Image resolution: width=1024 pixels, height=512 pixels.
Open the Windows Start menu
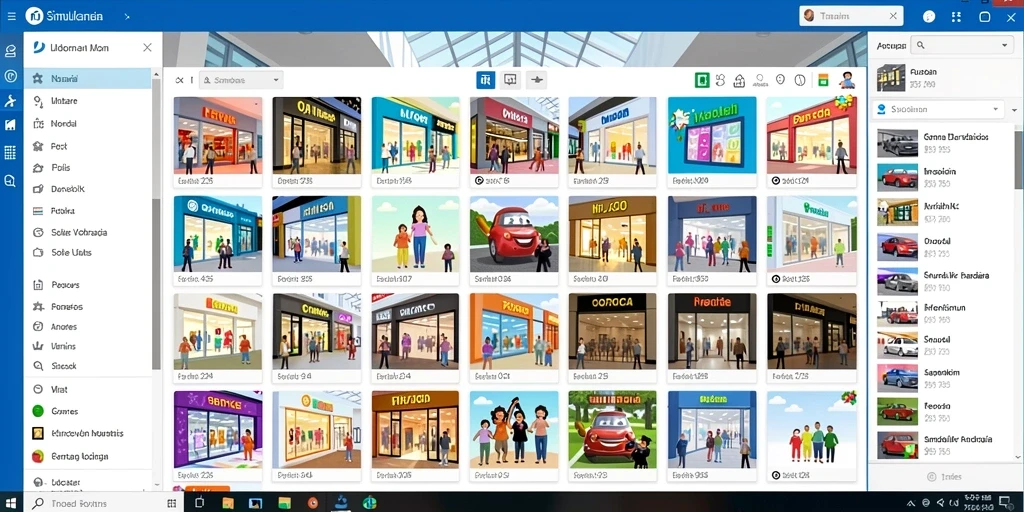pyautogui.click(x=11, y=503)
